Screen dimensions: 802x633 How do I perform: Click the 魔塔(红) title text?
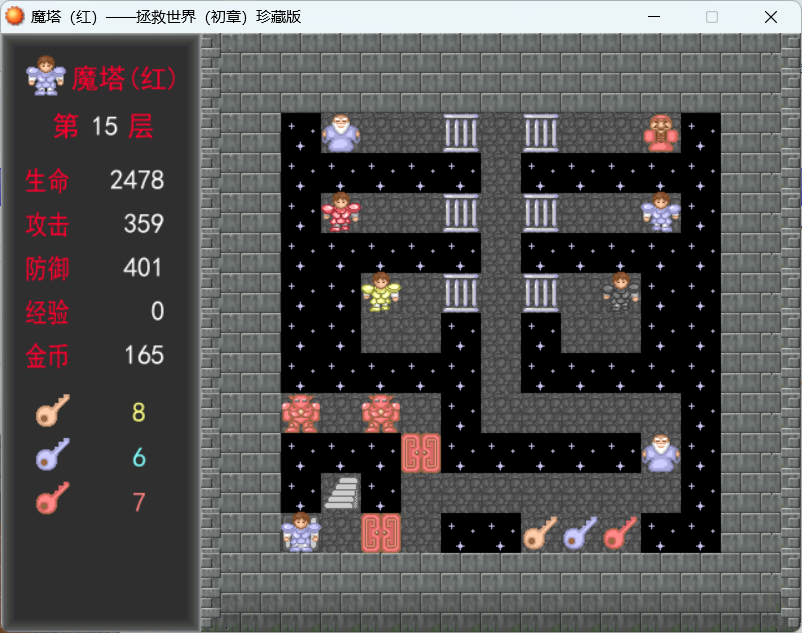tap(124, 79)
